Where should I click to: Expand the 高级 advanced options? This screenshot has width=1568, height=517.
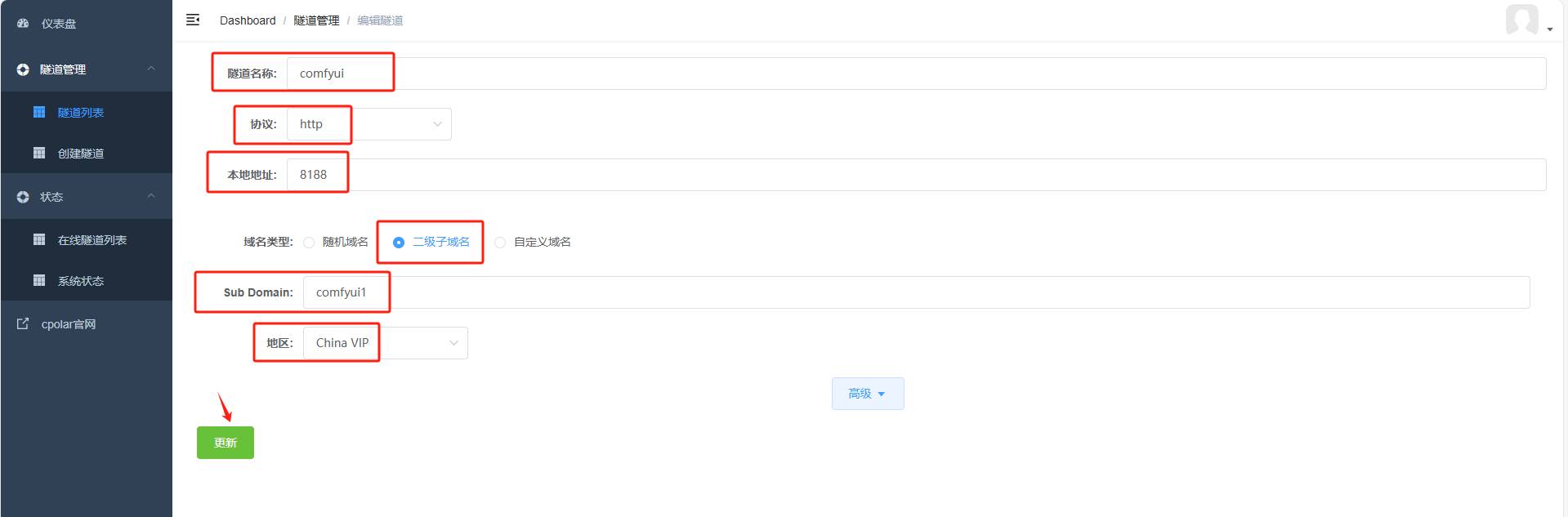pos(868,394)
